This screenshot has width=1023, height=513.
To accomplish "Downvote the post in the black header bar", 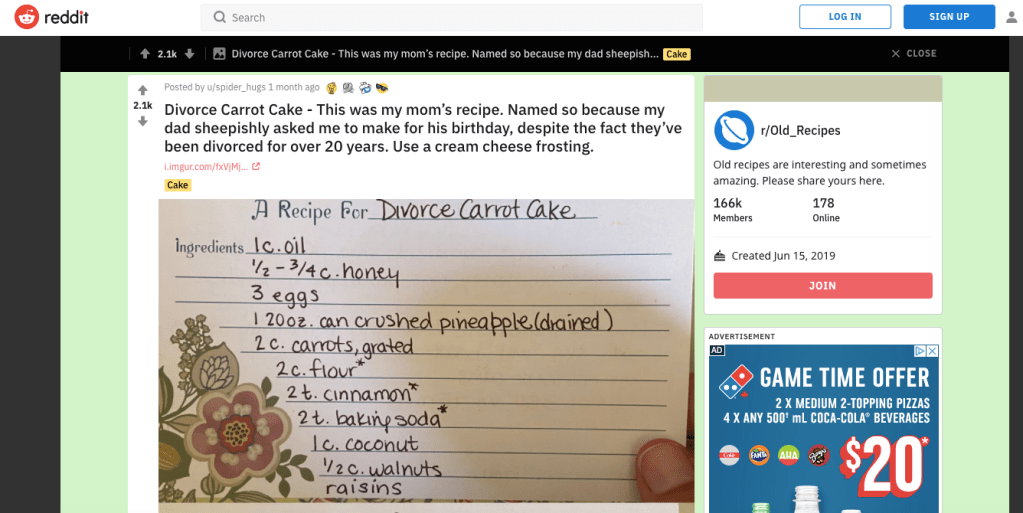I will point(189,54).
